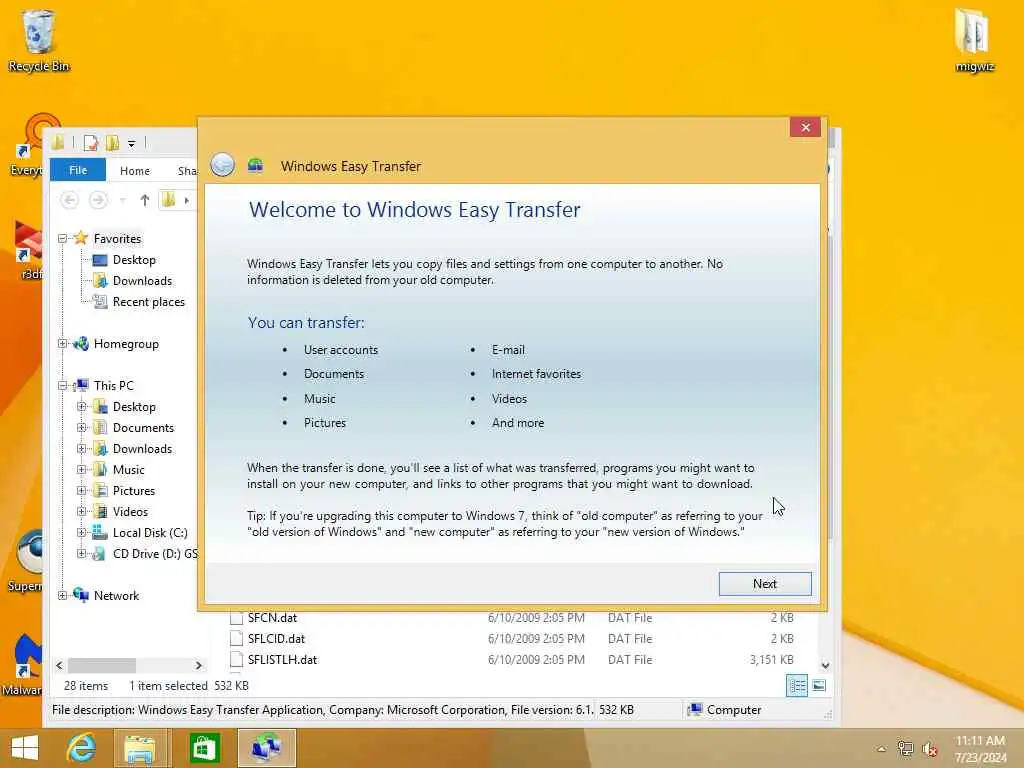Select This PC in navigation pane

click(113, 385)
